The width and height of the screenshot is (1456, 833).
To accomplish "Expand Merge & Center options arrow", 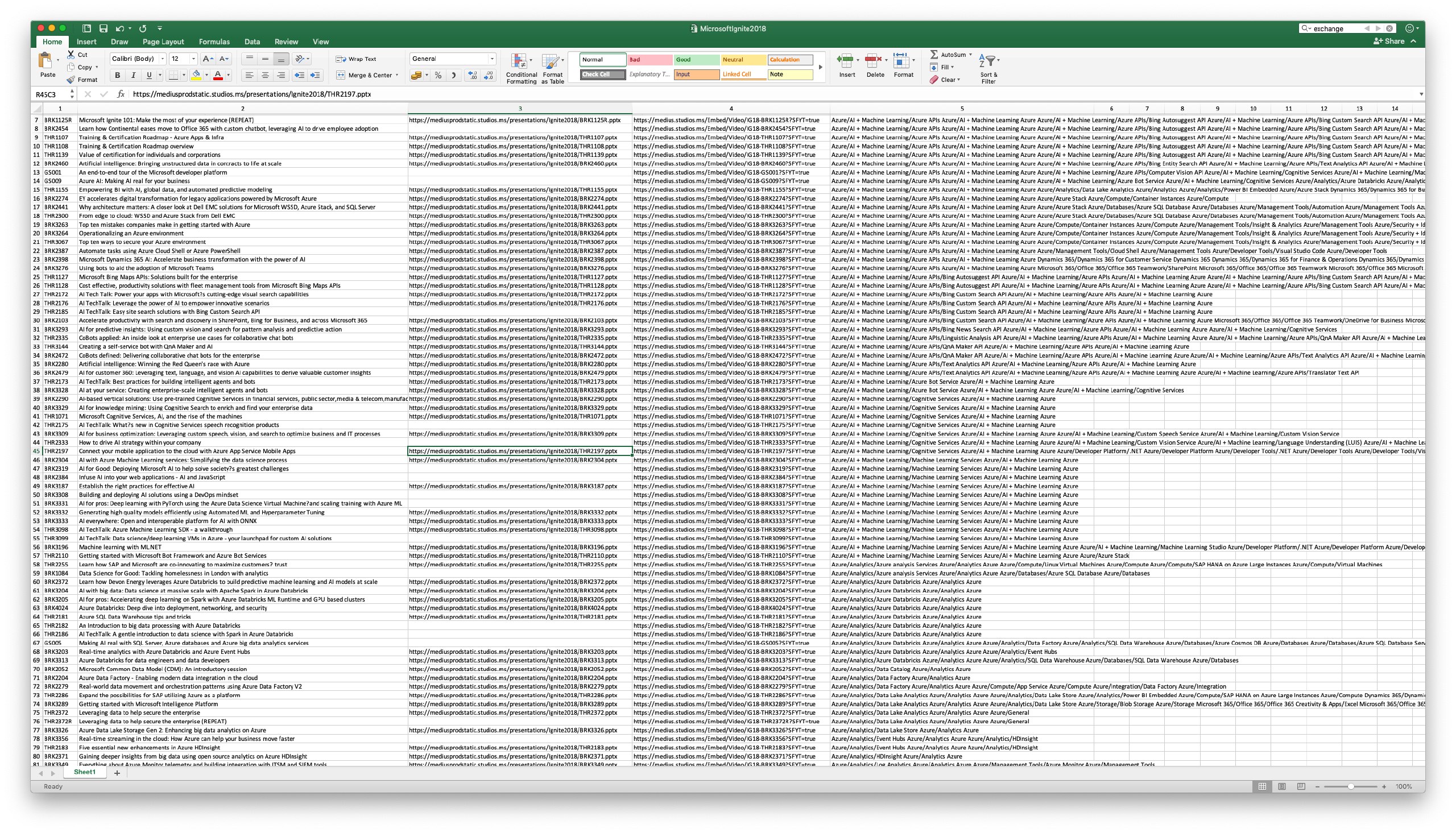I will click(397, 75).
